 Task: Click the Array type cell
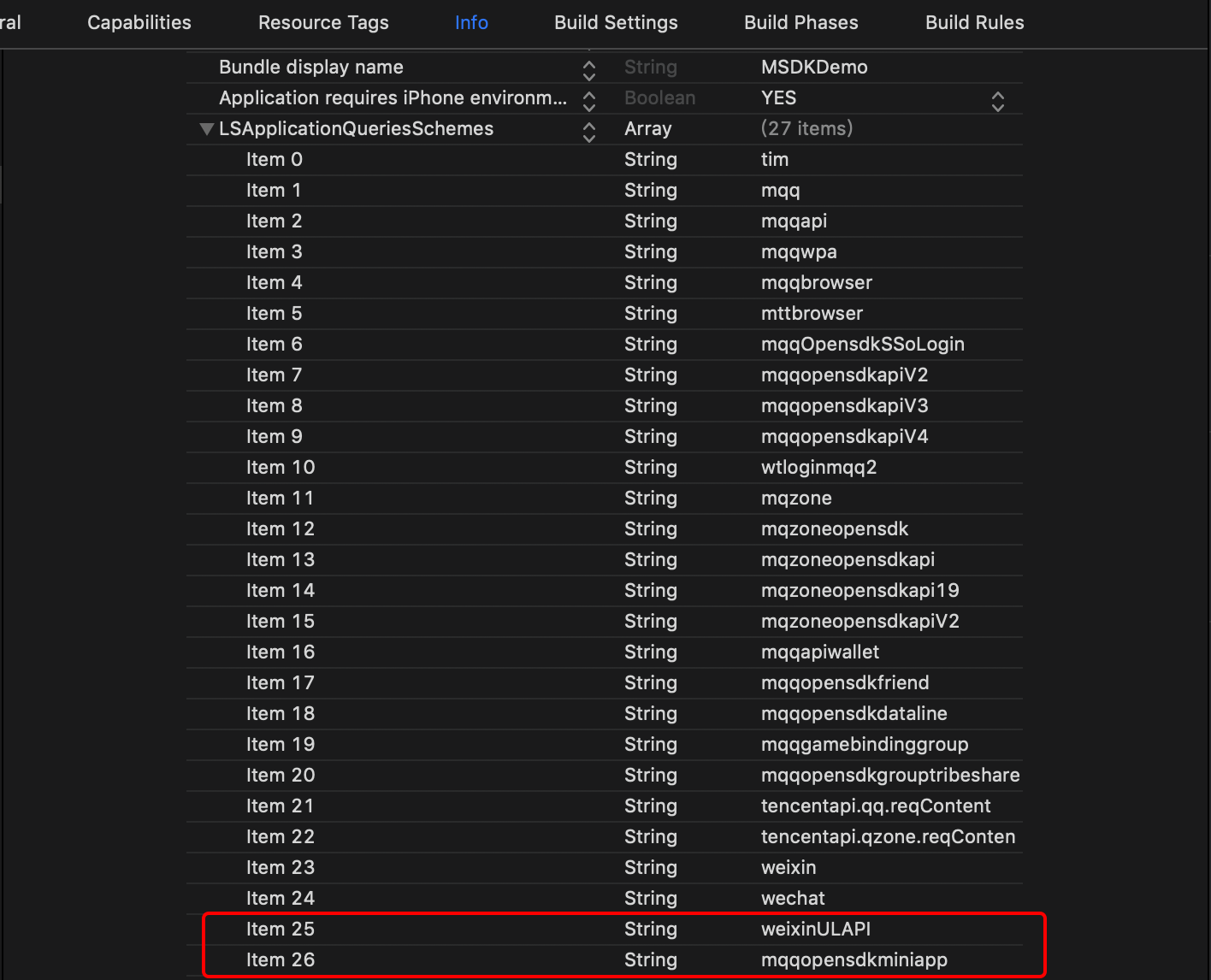tap(647, 129)
